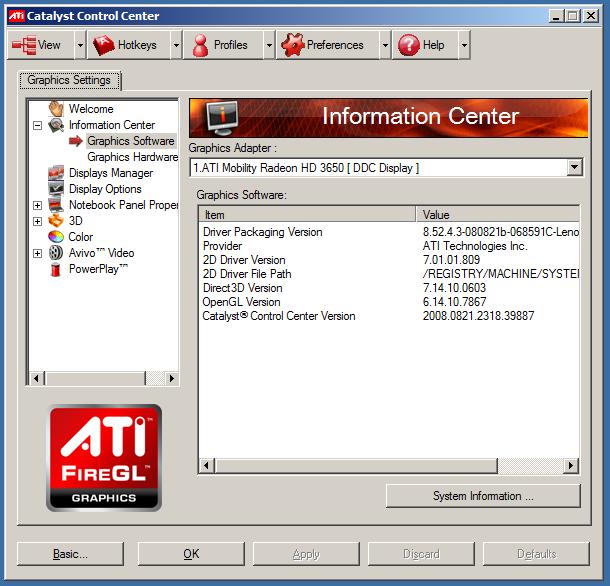Click the Defaults button
This screenshot has height=586, width=610.
click(x=536, y=554)
